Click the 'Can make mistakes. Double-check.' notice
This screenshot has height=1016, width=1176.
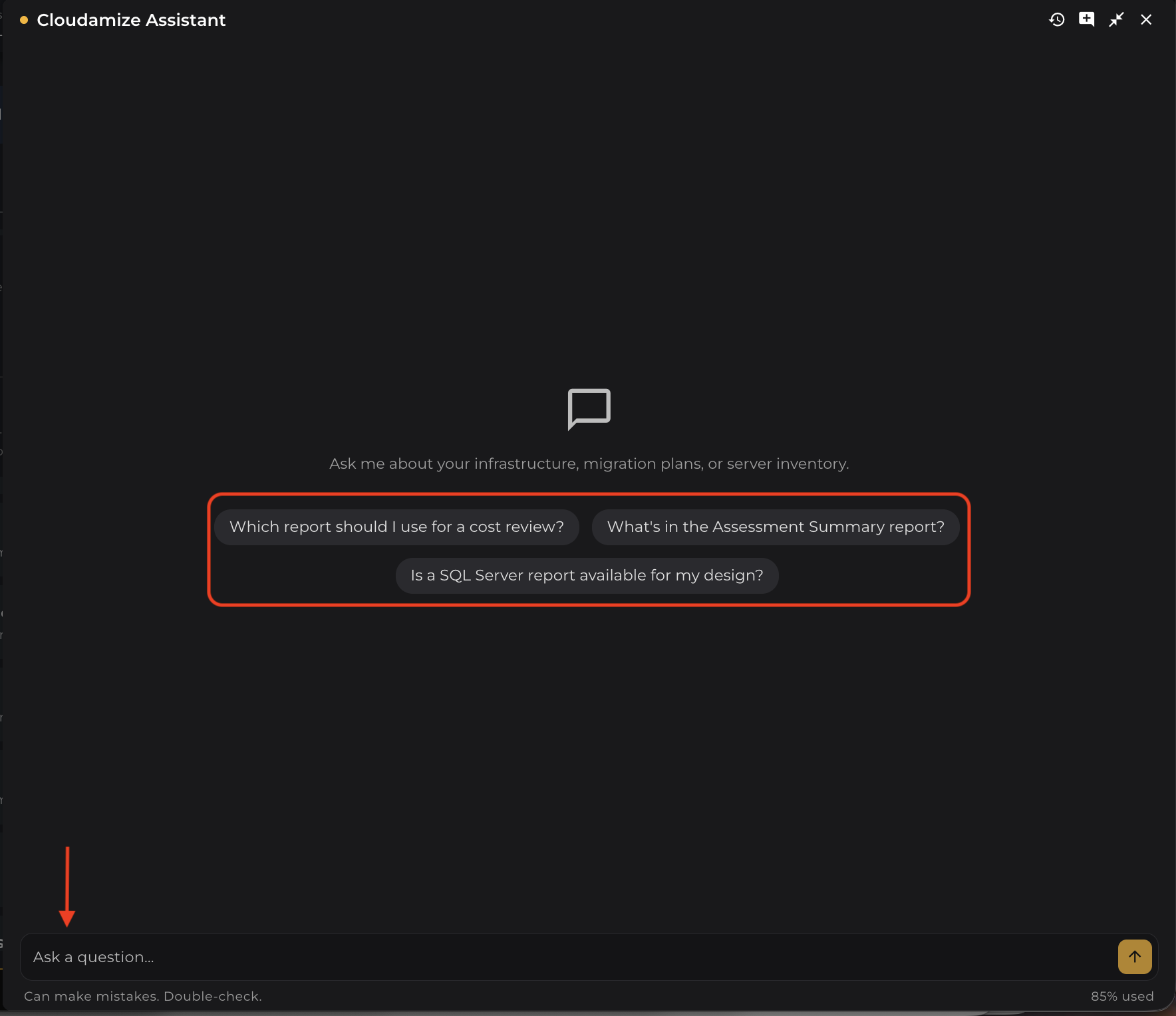143,996
